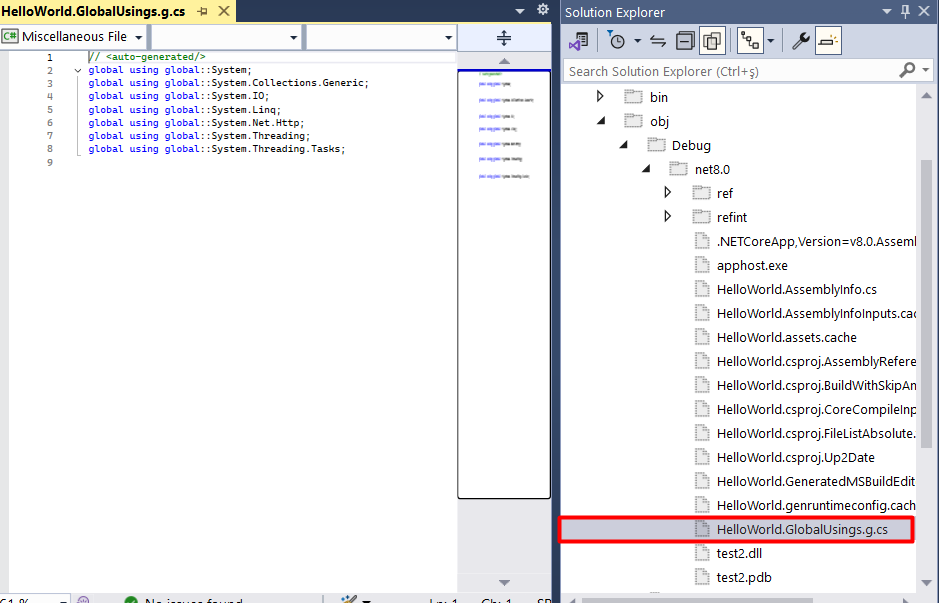Open the middle type navigation dropdown
The width and height of the screenshot is (939, 603).
[226, 37]
